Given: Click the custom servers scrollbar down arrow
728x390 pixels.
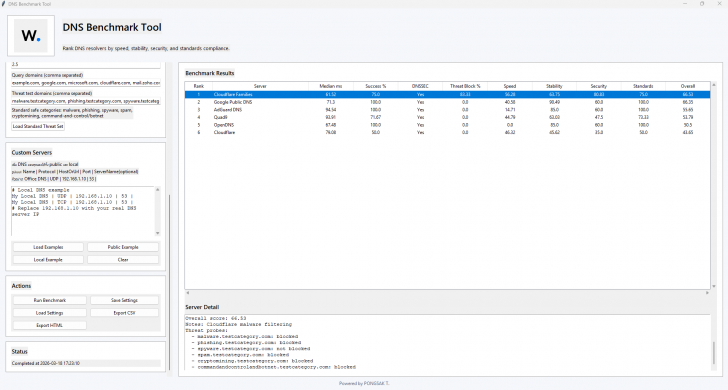Looking at the screenshot, I should [158, 233].
